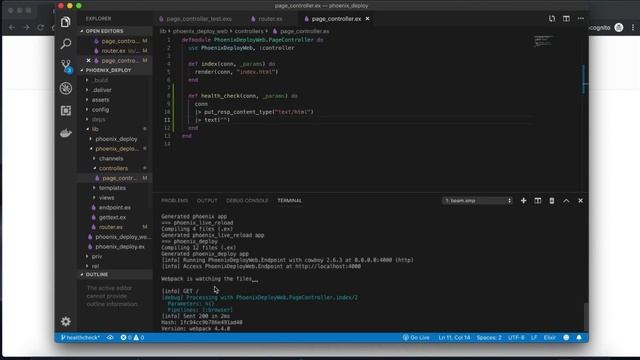Open the DEBUG CONSOLE panel tab
The width and height of the screenshot is (640, 360).
click(247, 200)
